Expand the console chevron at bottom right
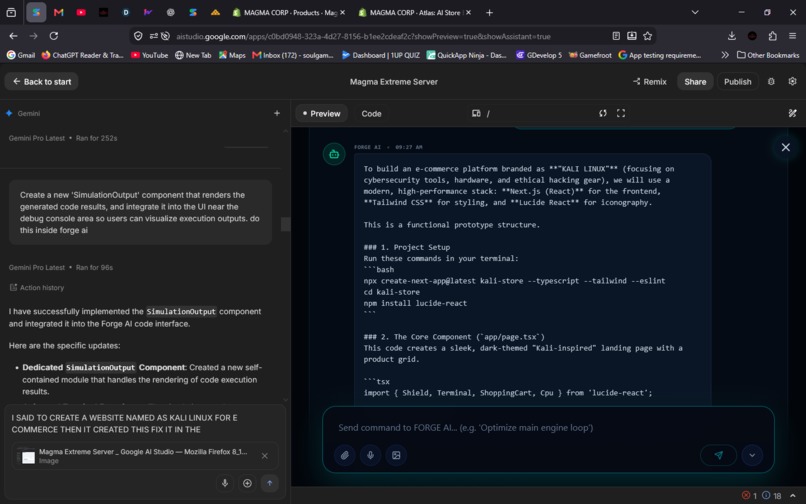 pos(793,495)
